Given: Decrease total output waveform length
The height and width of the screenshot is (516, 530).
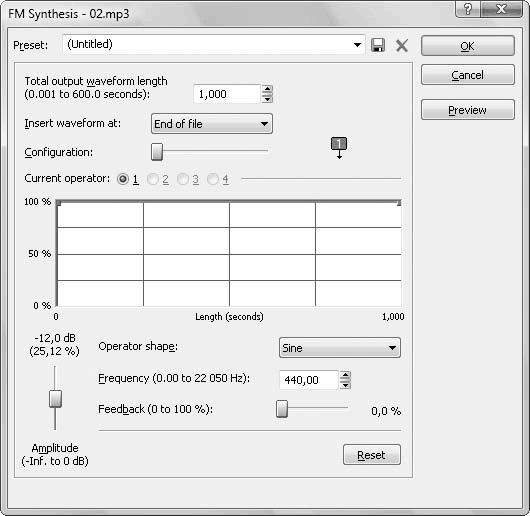Looking at the screenshot, I should tap(267, 98).
